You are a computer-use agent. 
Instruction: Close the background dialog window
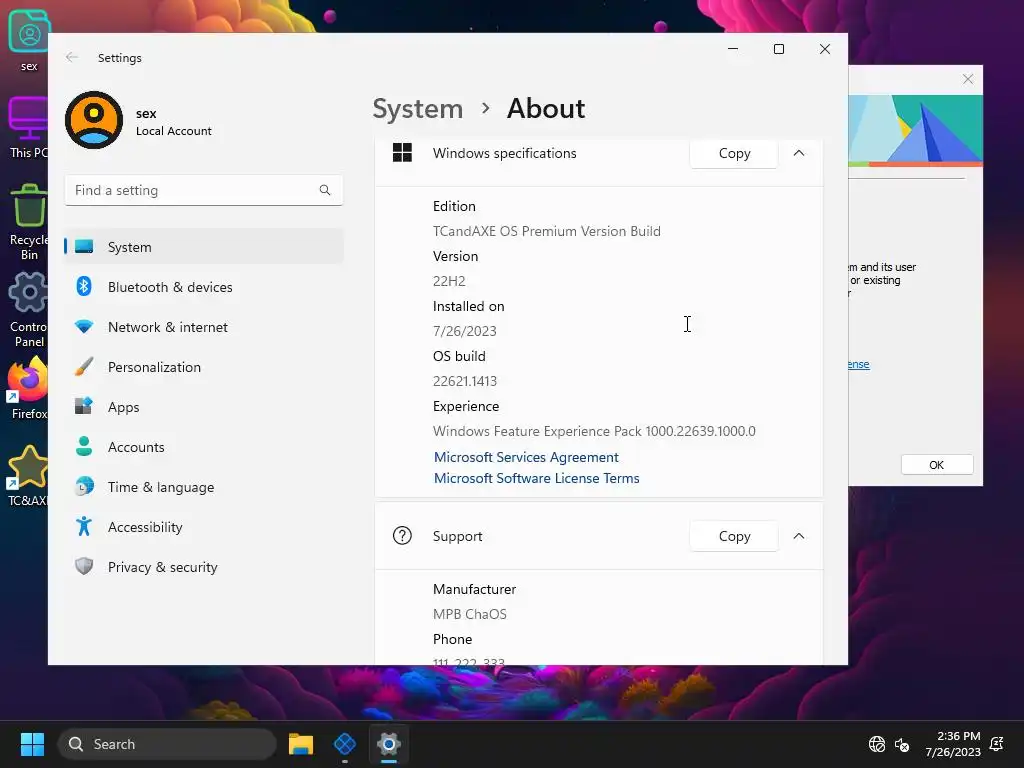tap(968, 79)
